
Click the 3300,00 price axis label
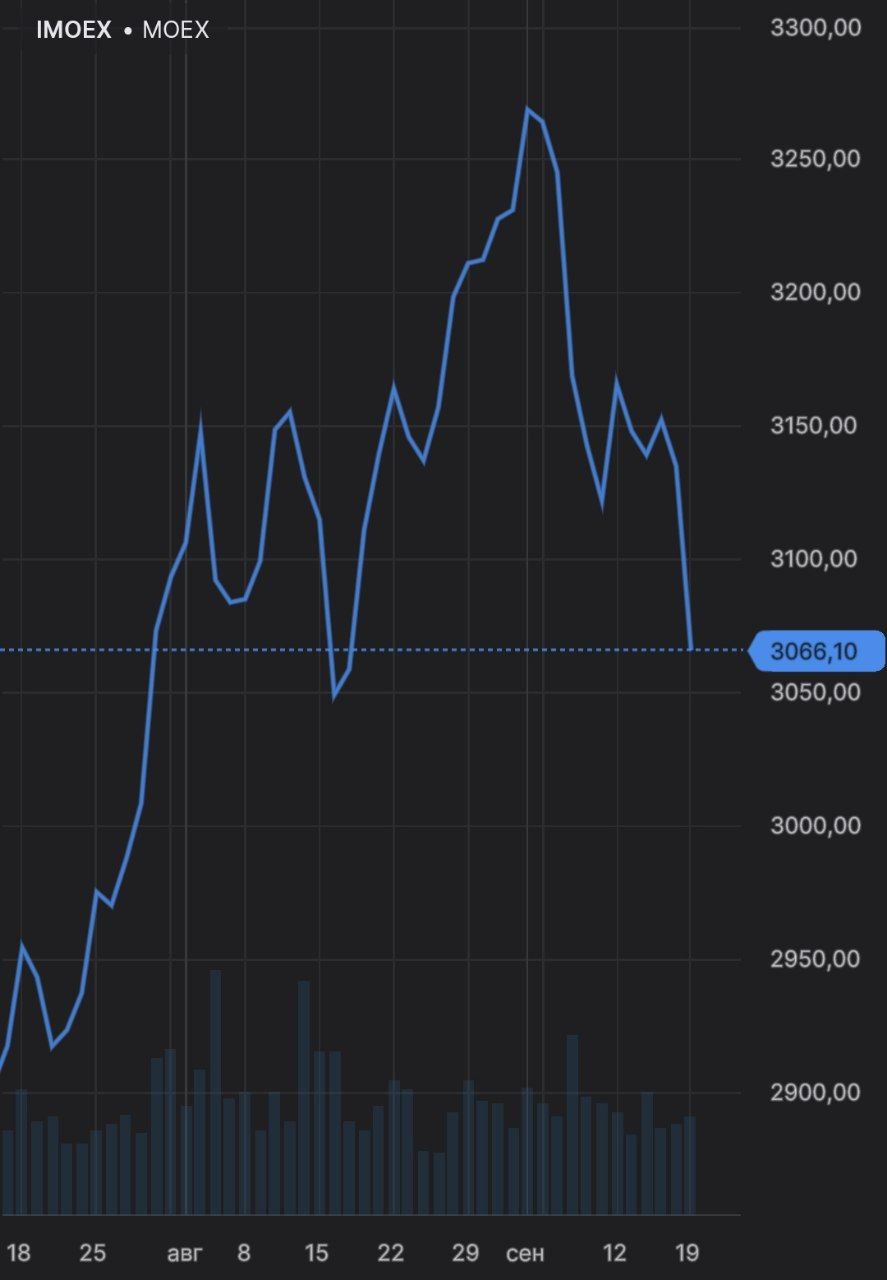pos(815,29)
